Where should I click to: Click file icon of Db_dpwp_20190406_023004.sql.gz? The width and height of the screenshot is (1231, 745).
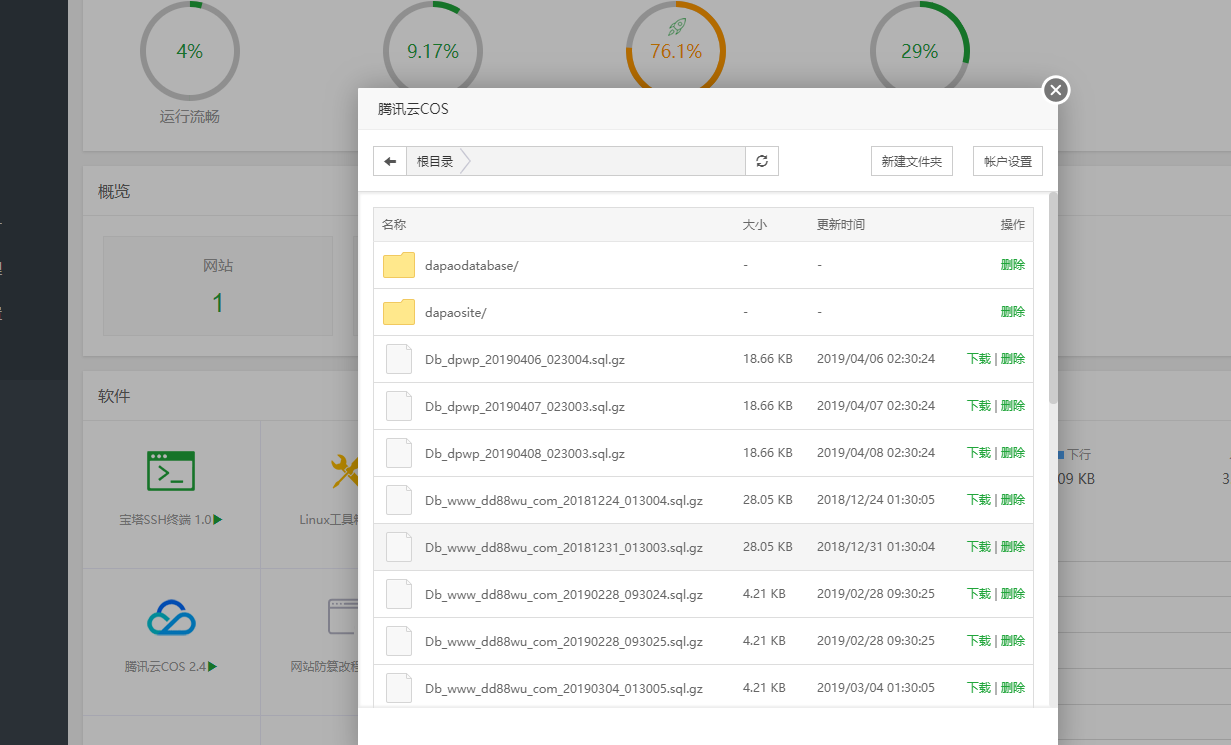point(399,359)
